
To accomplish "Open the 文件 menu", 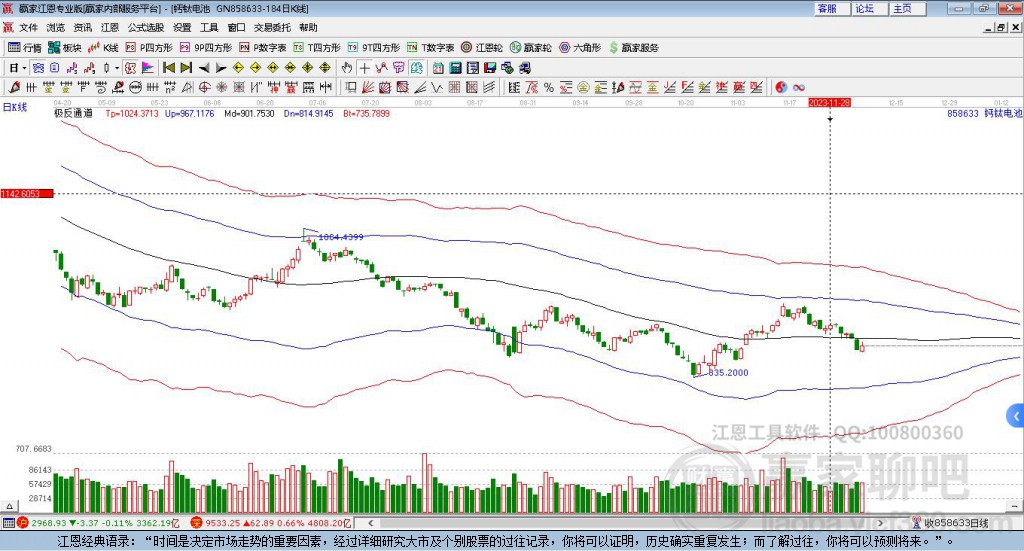I will click(28, 27).
